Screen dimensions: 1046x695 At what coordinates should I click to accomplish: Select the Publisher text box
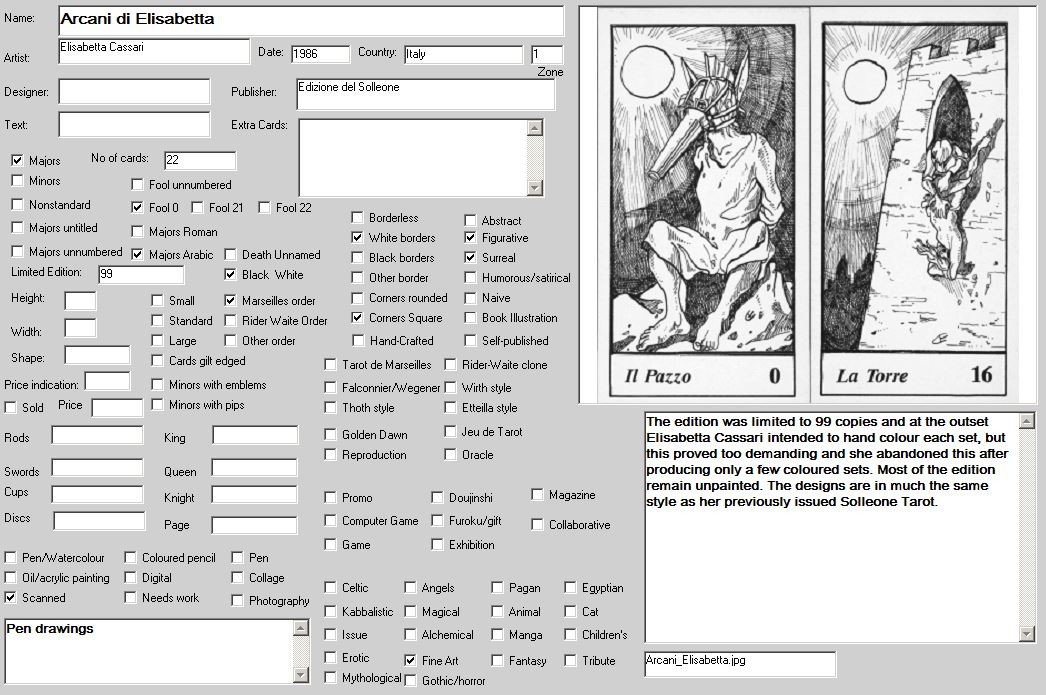pyautogui.click(x=425, y=94)
